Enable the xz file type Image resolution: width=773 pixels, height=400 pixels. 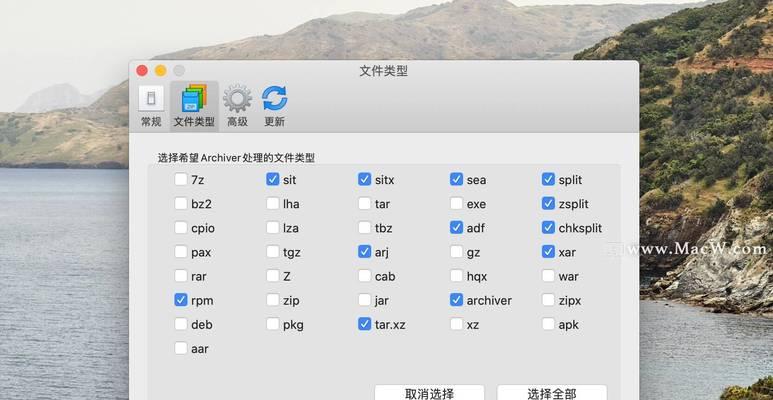pos(457,324)
